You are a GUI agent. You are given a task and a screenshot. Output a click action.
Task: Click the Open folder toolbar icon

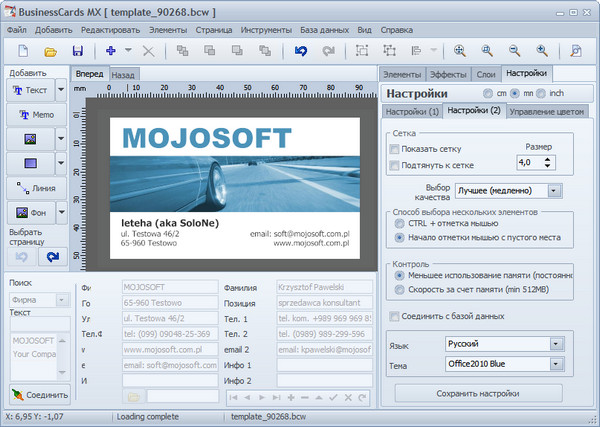50,50
